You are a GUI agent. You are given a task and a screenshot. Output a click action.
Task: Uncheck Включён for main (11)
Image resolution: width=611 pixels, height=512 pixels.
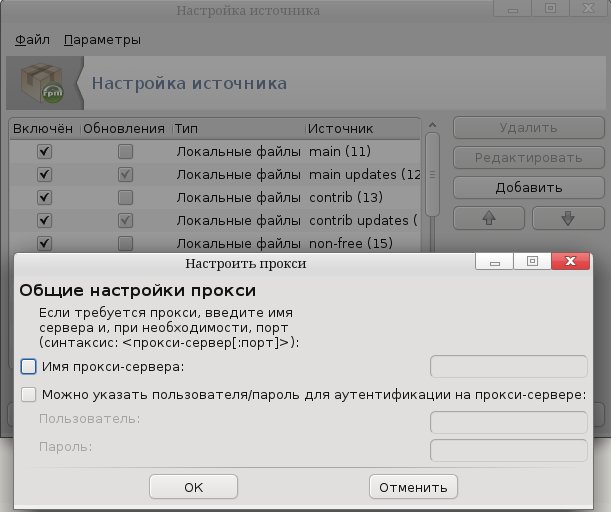(44, 152)
